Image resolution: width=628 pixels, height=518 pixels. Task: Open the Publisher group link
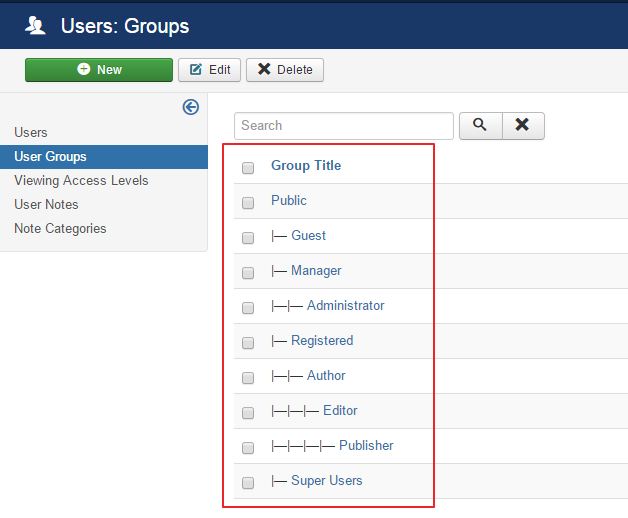[365, 445]
